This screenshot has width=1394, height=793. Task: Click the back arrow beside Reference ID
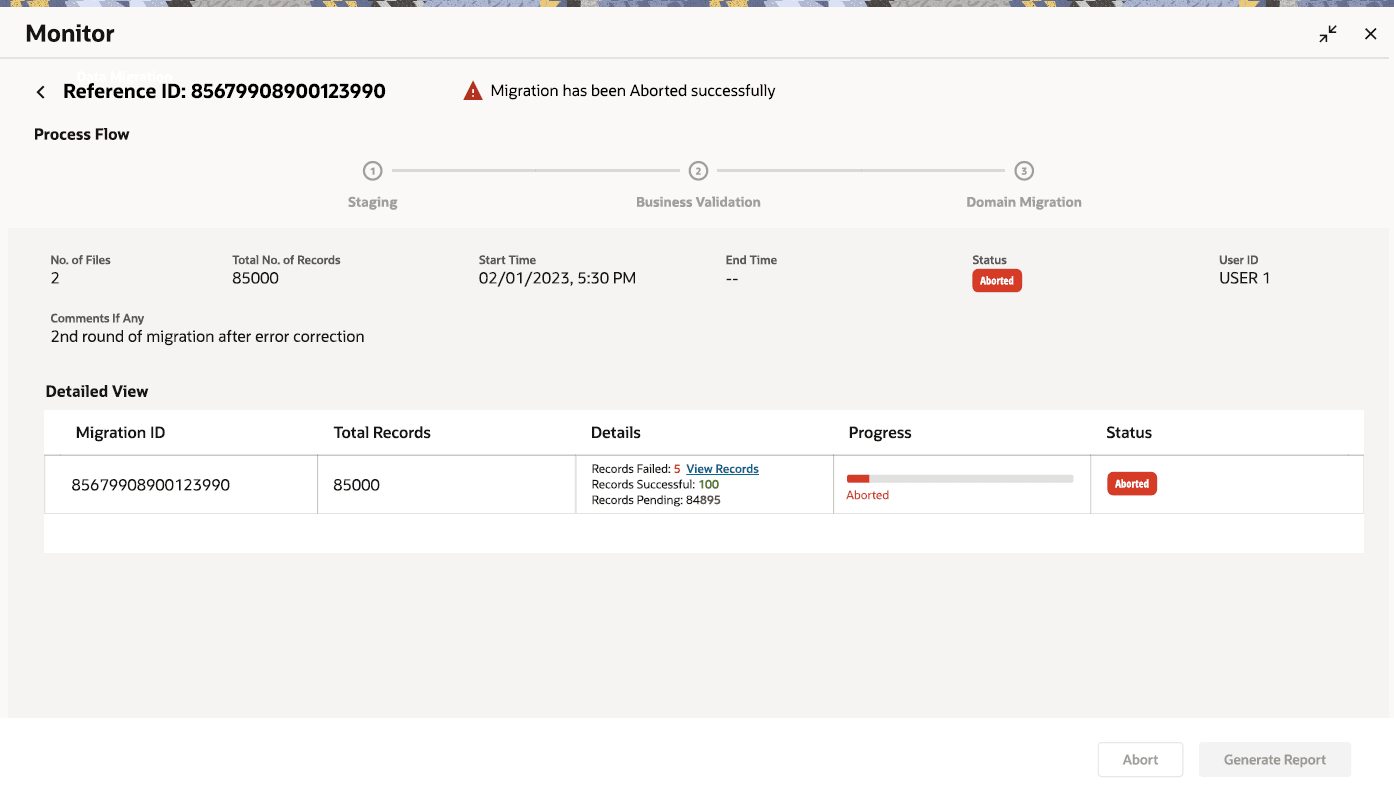(x=41, y=92)
